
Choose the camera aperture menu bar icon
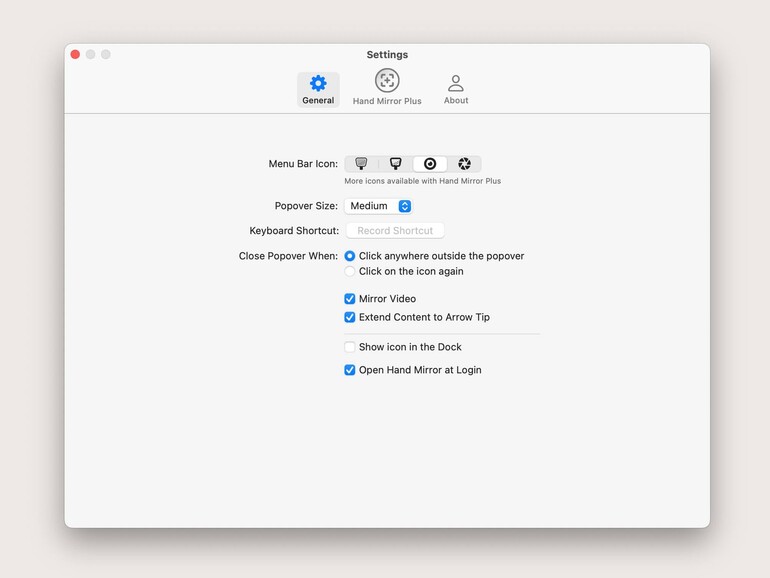click(x=464, y=164)
